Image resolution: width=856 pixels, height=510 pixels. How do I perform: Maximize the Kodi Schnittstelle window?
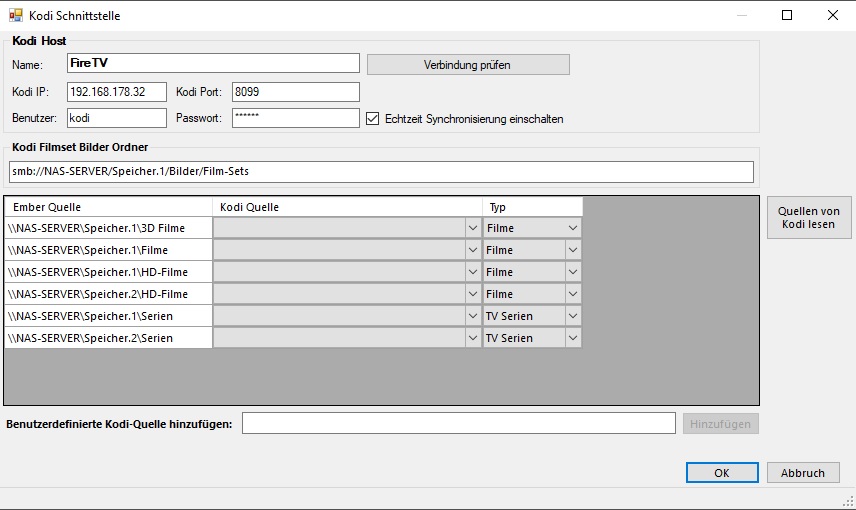pos(787,15)
